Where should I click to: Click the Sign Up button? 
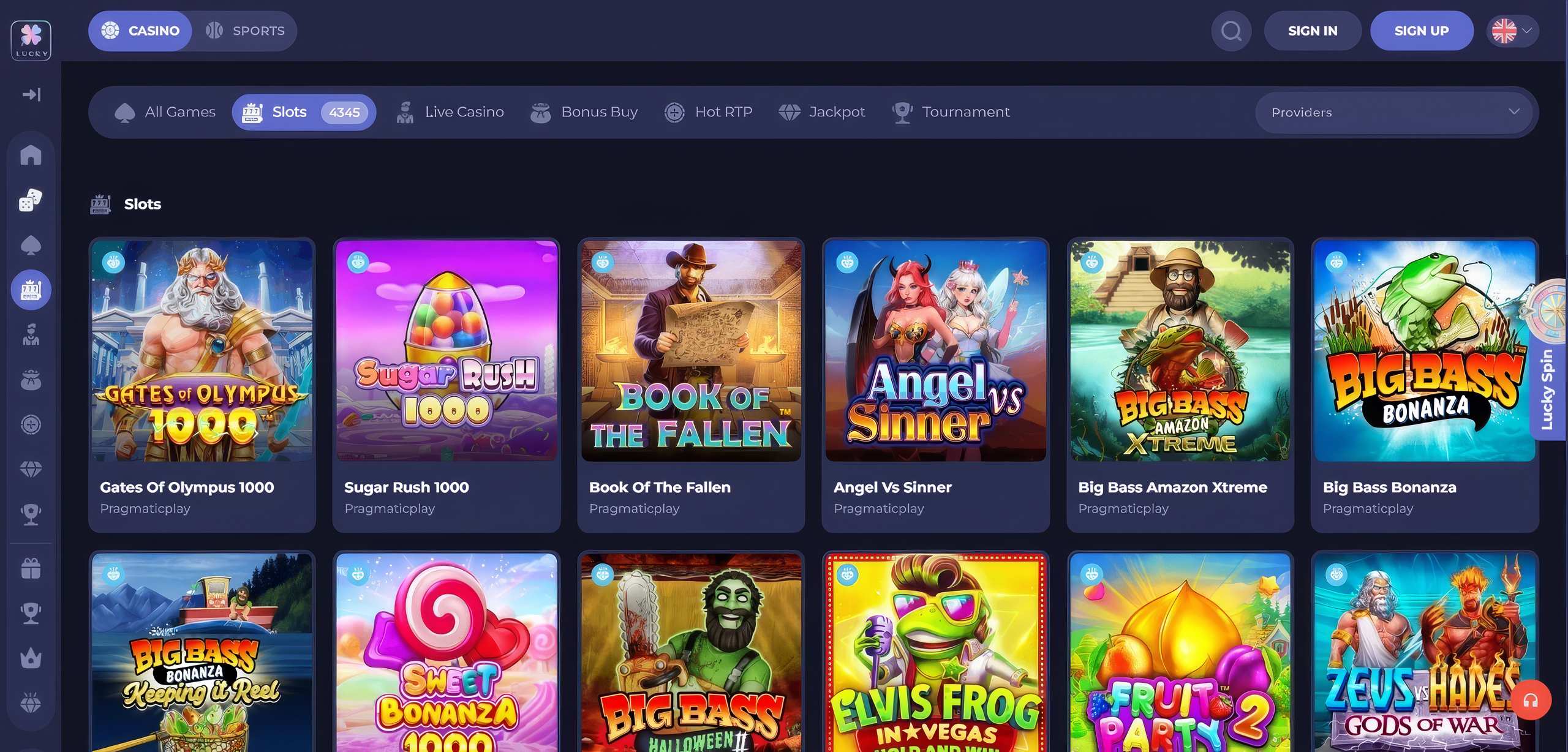[1422, 31]
